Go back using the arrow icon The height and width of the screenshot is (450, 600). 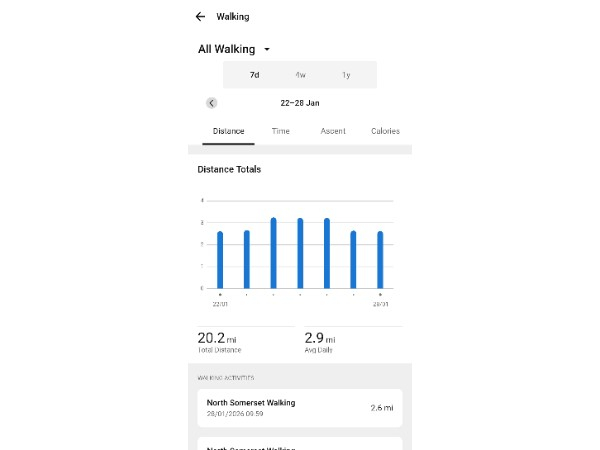pyautogui.click(x=200, y=17)
